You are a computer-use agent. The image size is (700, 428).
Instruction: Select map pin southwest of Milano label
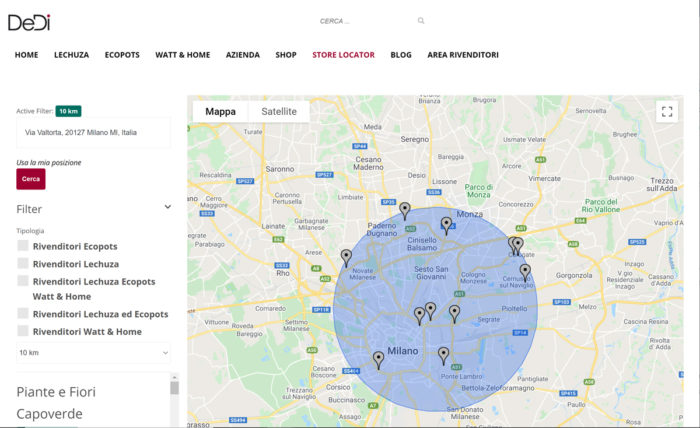[x=378, y=360]
